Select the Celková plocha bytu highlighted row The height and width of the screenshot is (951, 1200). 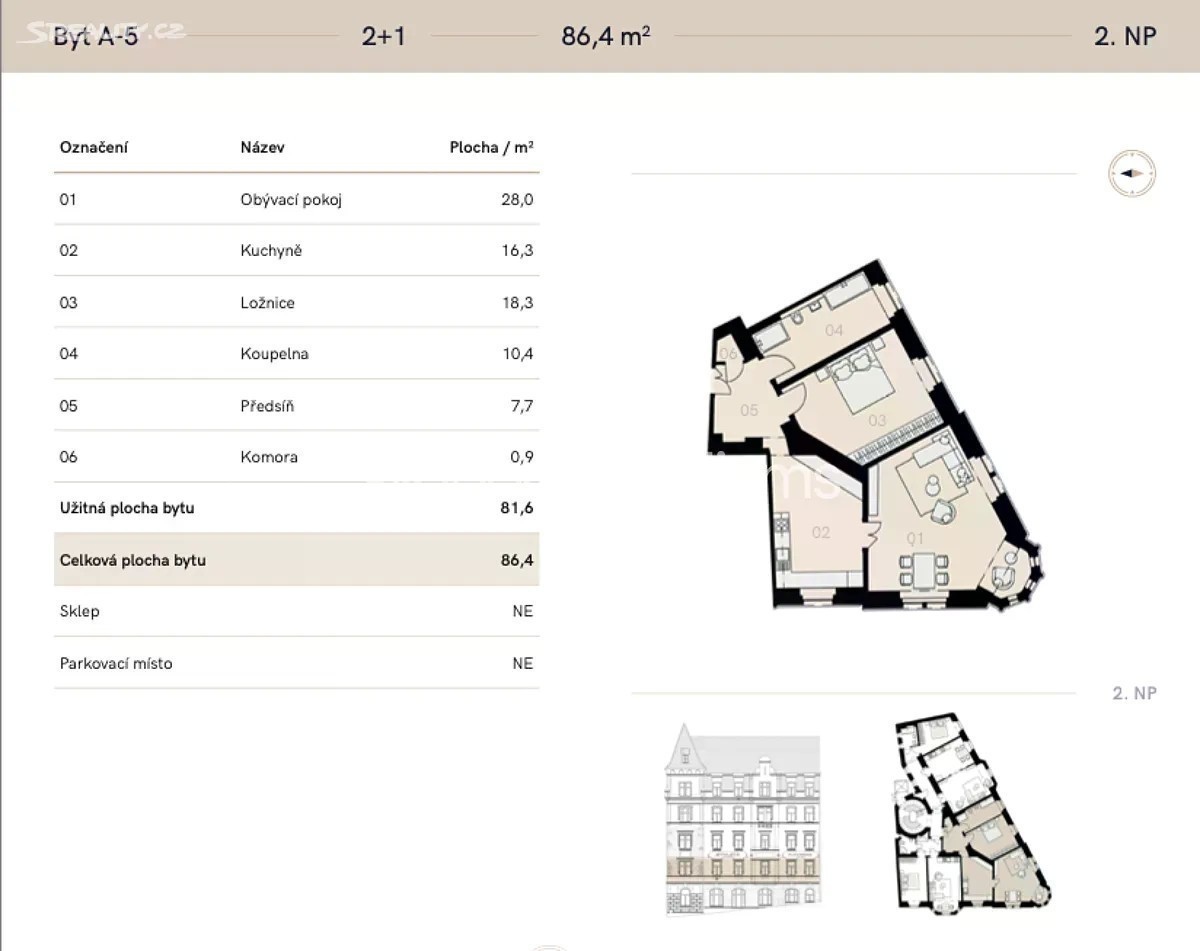click(x=296, y=560)
